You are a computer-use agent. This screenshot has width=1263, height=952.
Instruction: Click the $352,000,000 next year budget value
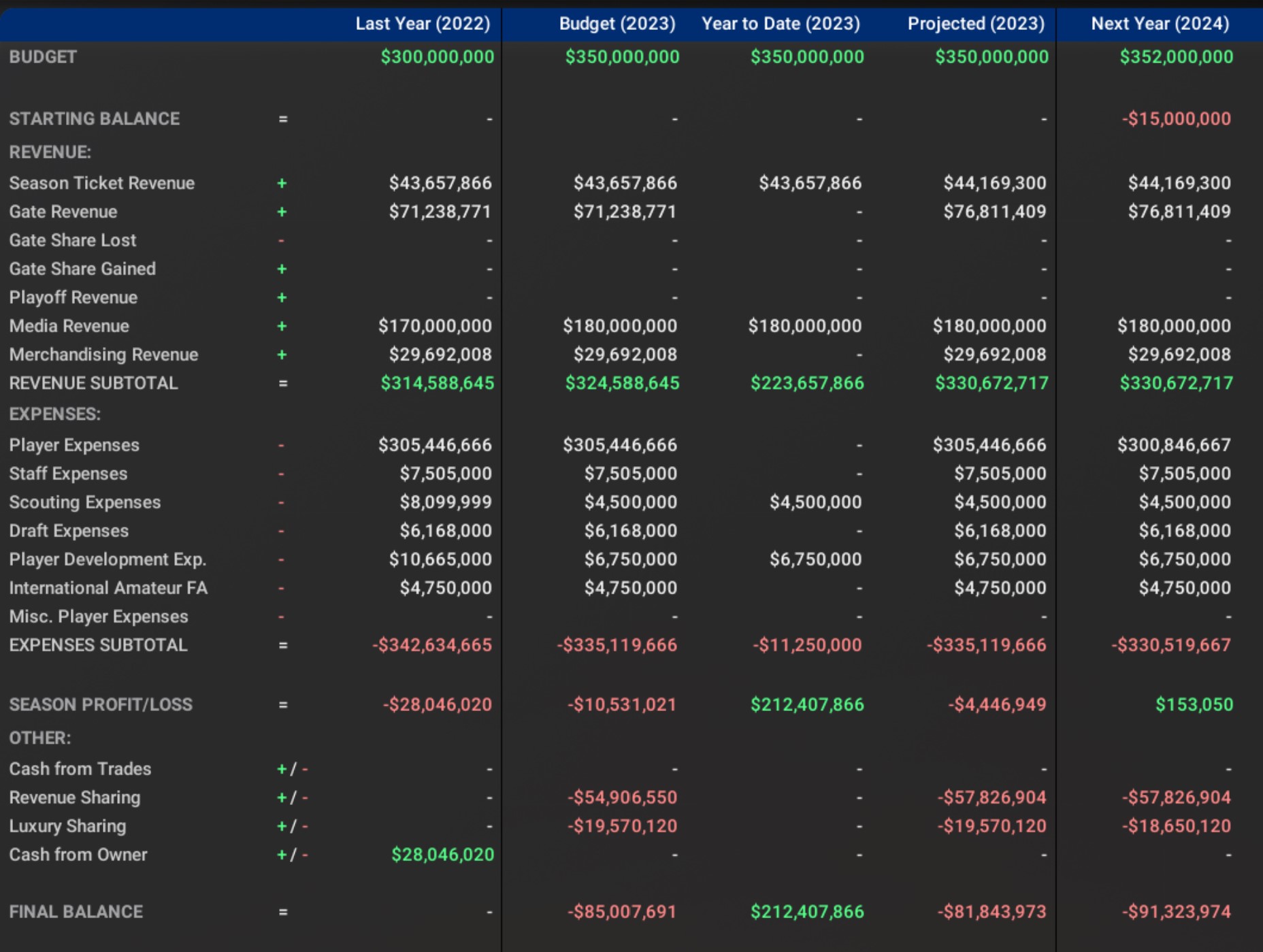(1176, 56)
